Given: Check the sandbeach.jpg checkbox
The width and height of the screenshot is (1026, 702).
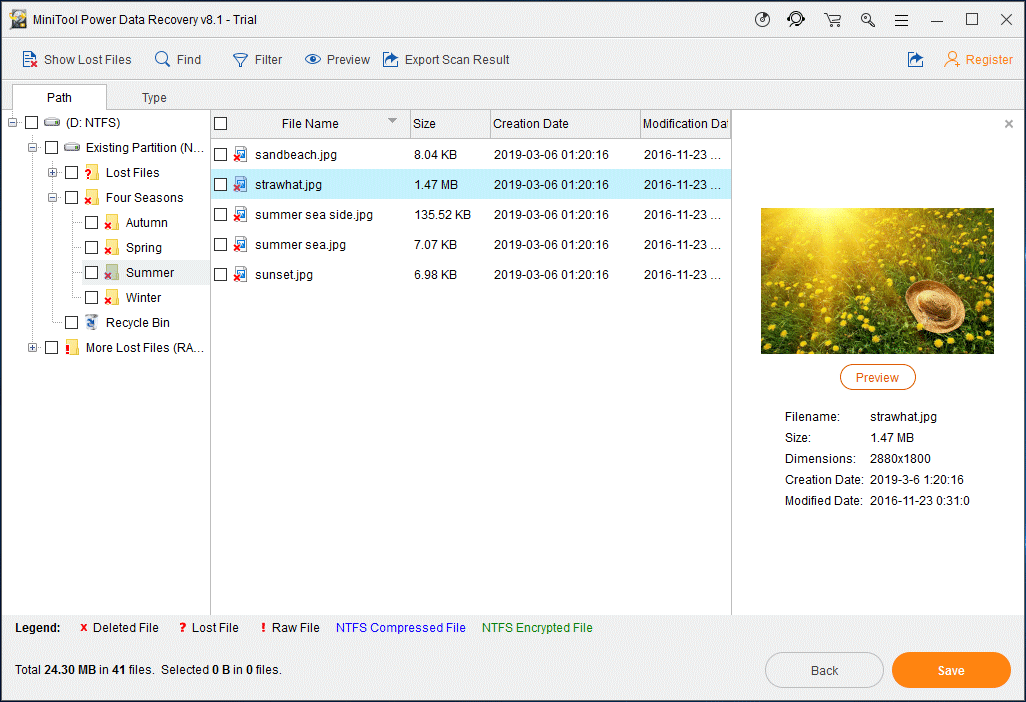Looking at the screenshot, I should click(221, 154).
